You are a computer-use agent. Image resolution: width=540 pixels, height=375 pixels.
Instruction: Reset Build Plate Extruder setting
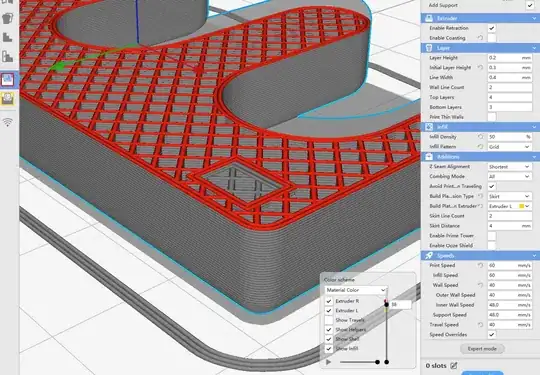(480, 206)
